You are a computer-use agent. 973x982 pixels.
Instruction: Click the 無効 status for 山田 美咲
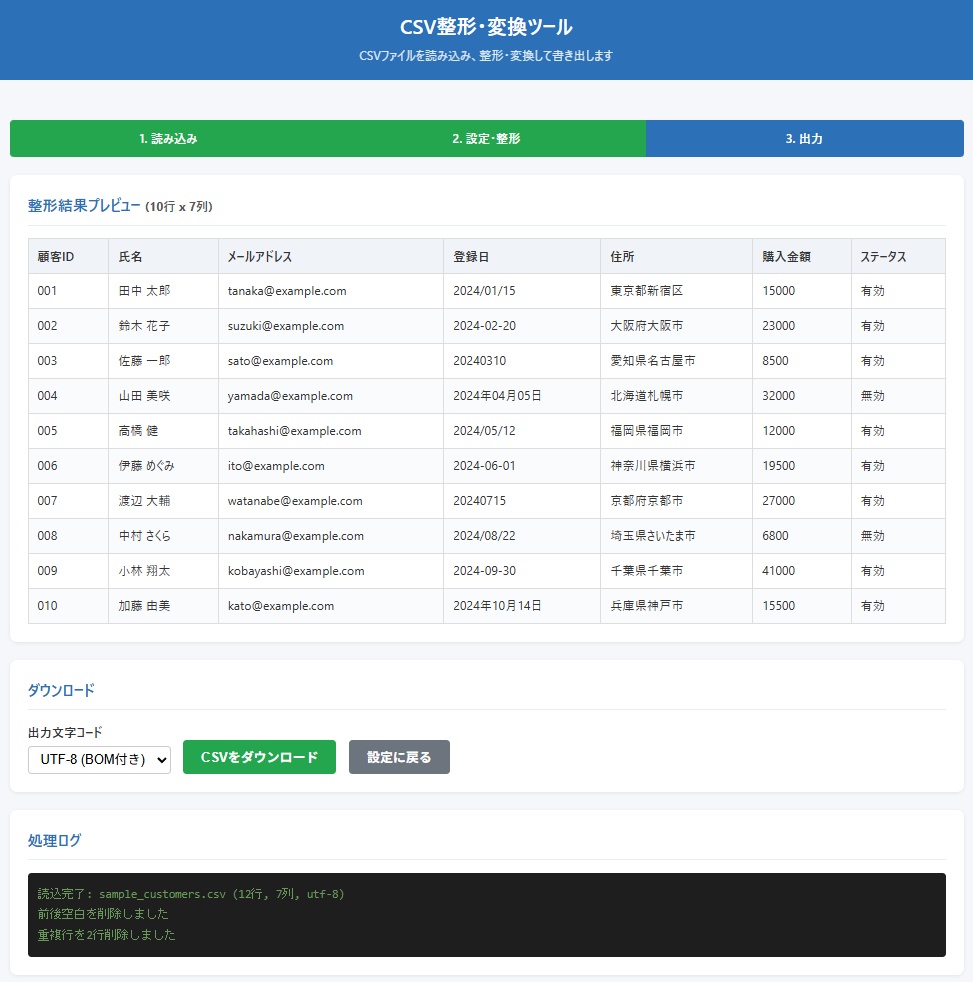click(x=866, y=396)
